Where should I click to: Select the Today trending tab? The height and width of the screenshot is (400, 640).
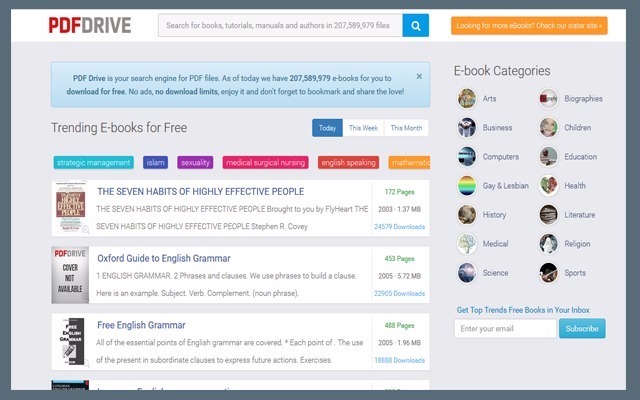[327, 128]
